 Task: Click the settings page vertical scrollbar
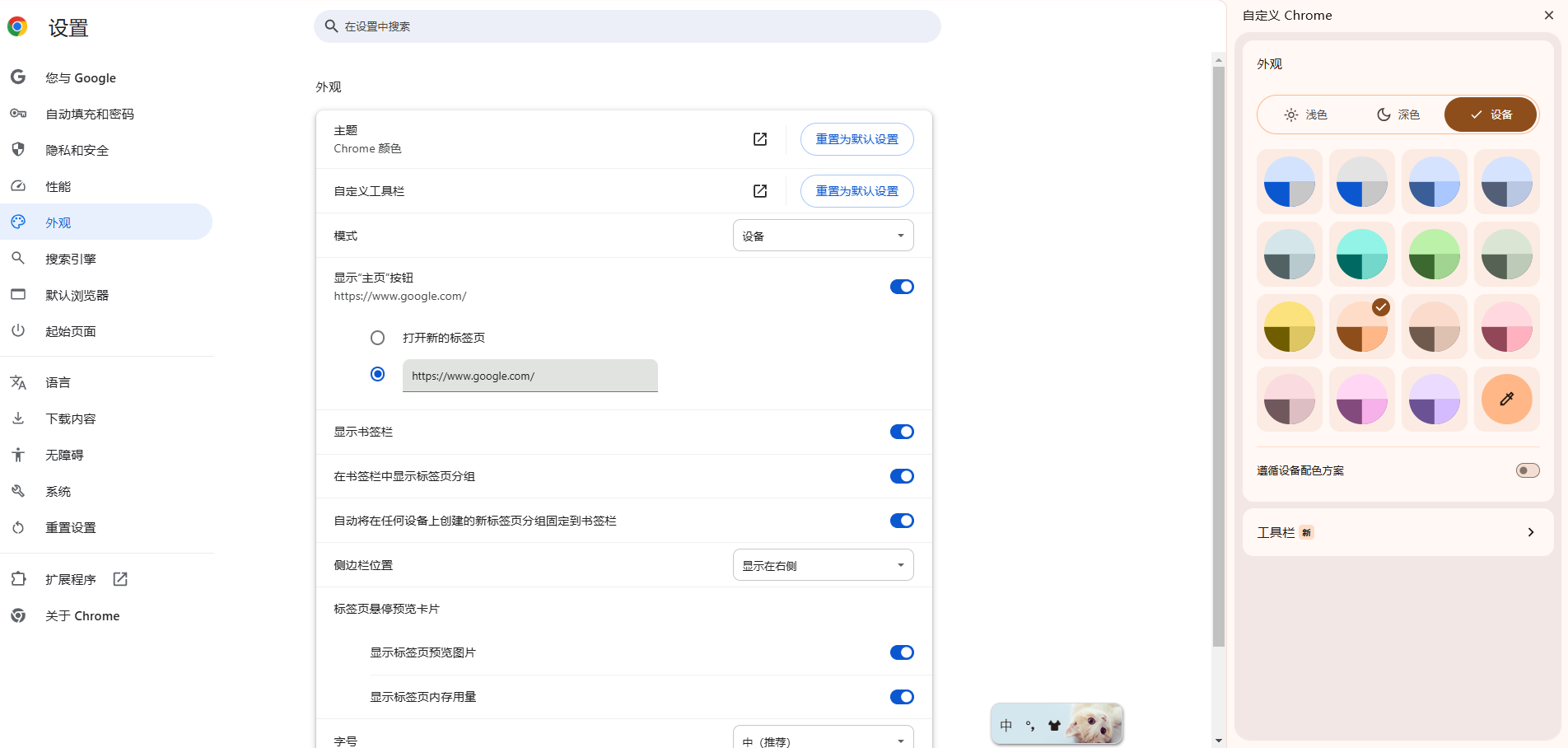[1219, 357]
